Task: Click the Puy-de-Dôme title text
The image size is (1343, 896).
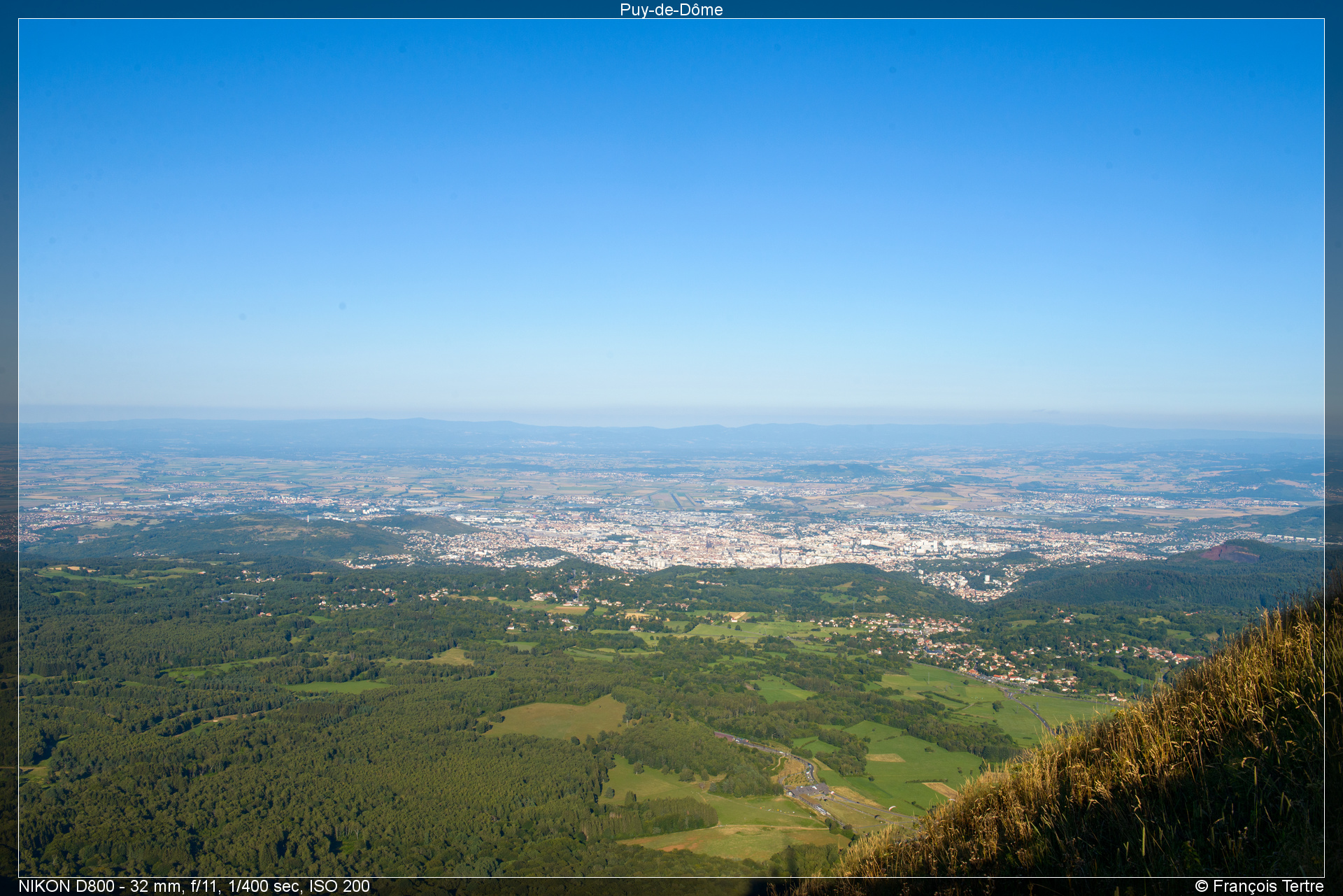Action: click(x=671, y=10)
